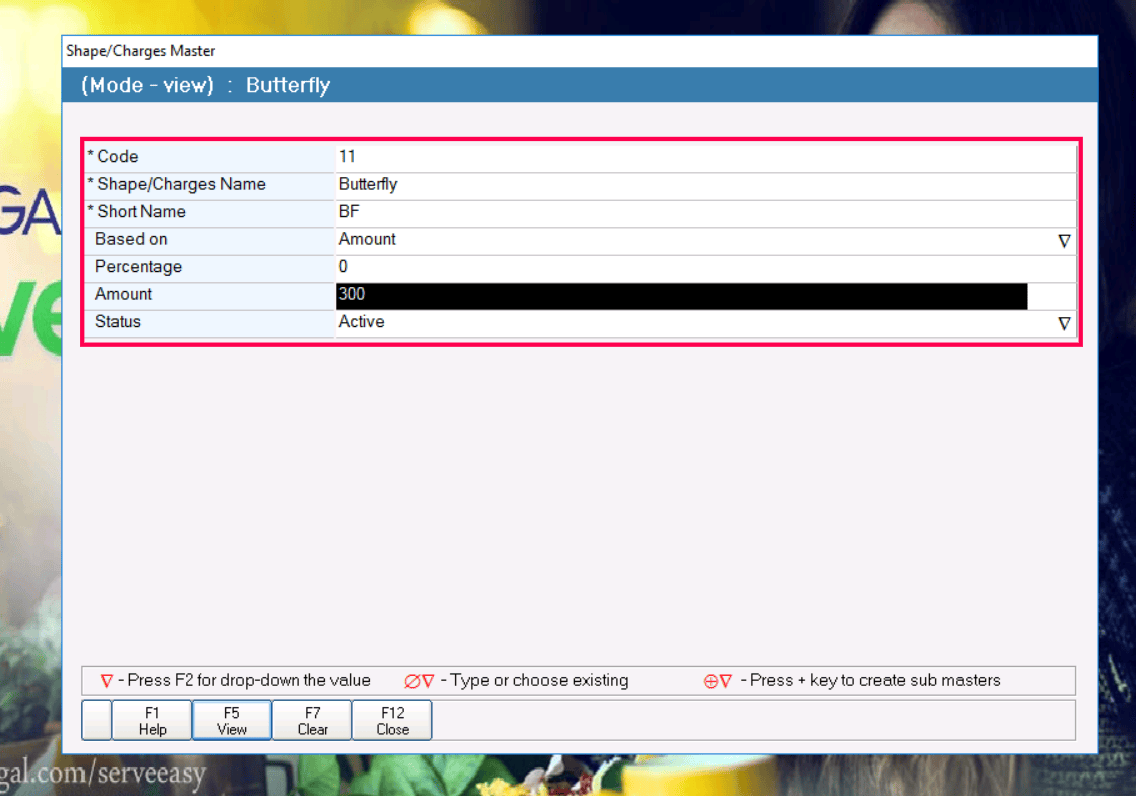Click the 'Based on' label
This screenshot has height=796, width=1136.
click(x=131, y=239)
